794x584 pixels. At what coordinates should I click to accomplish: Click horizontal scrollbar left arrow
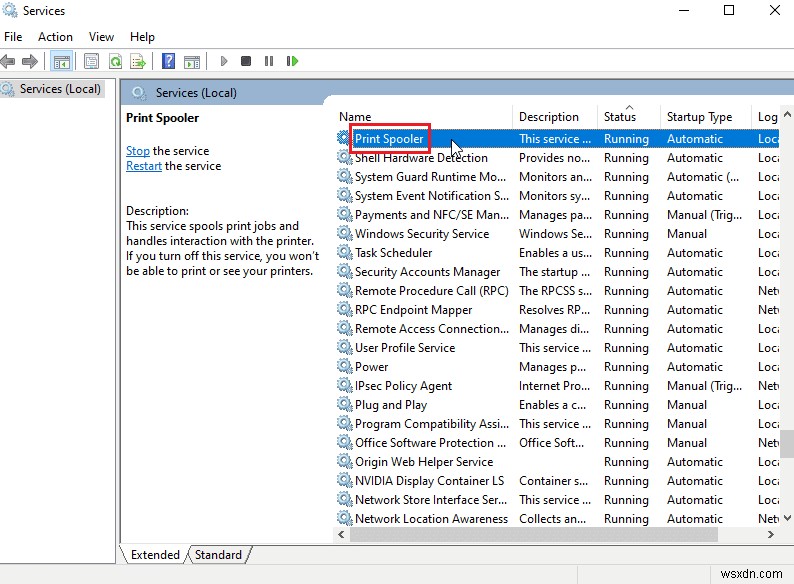[341, 534]
